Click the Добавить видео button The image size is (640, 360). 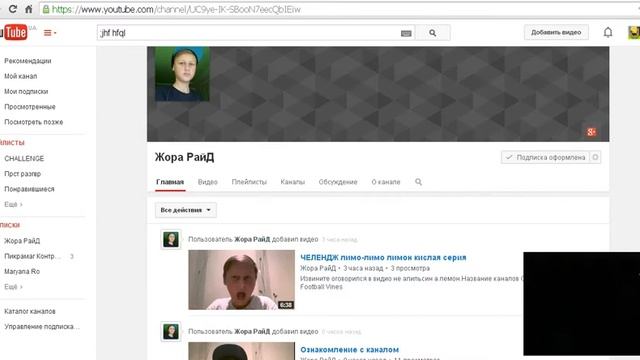click(x=556, y=32)
